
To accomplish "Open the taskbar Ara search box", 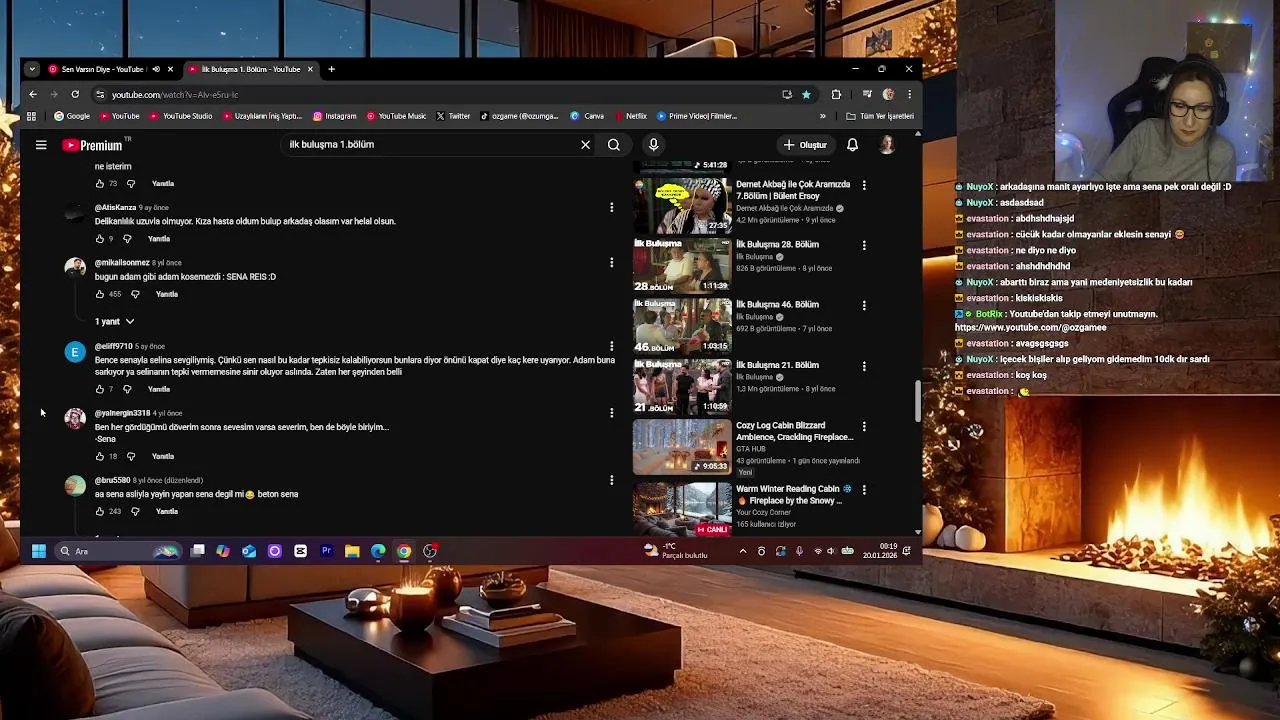I will pyautogui.click(x=118, y=551).
